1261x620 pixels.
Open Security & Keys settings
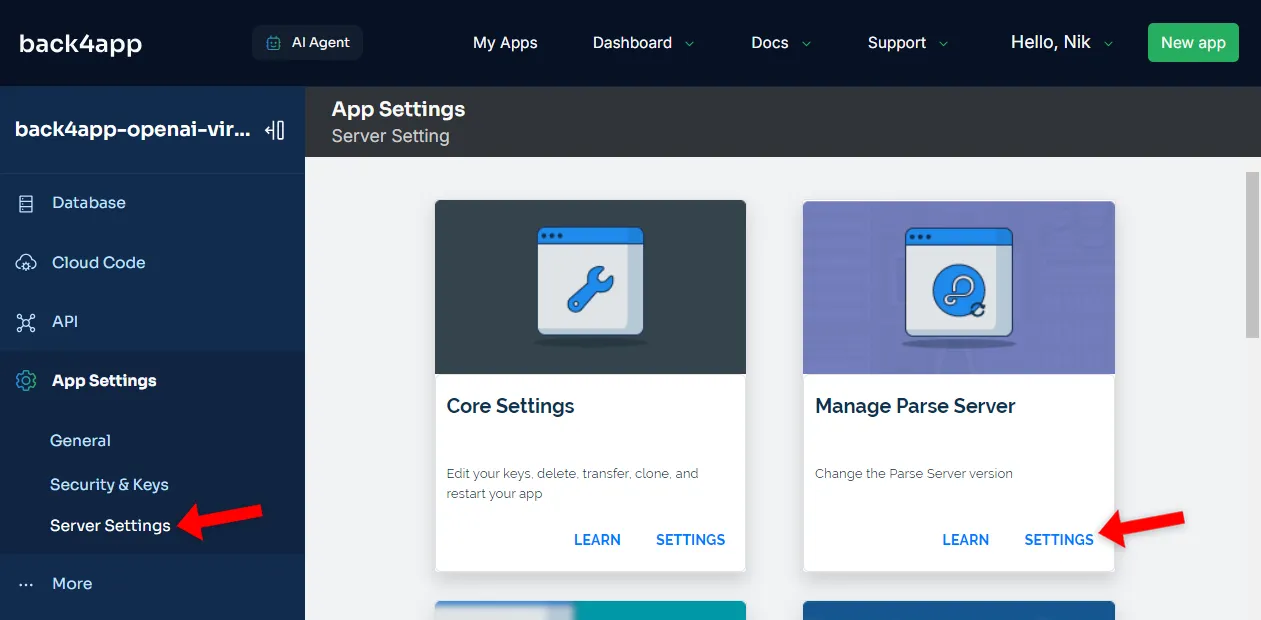click(x=109, y=484)
